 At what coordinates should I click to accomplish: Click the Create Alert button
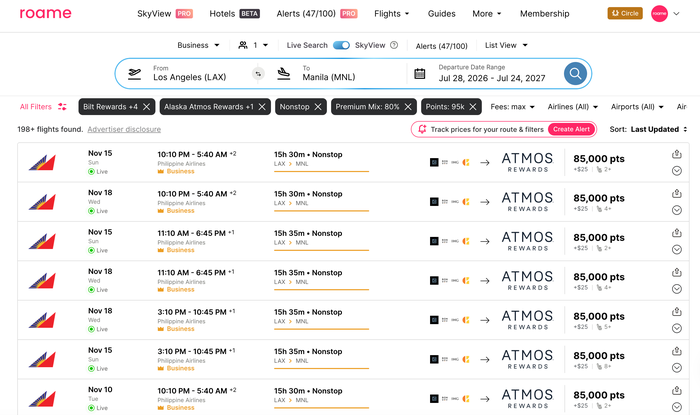571,129
